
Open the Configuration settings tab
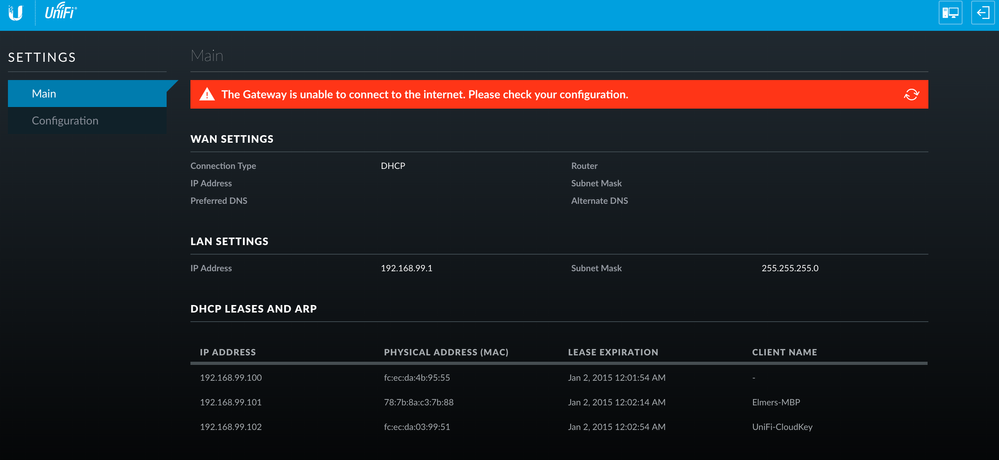coord(87,120)
